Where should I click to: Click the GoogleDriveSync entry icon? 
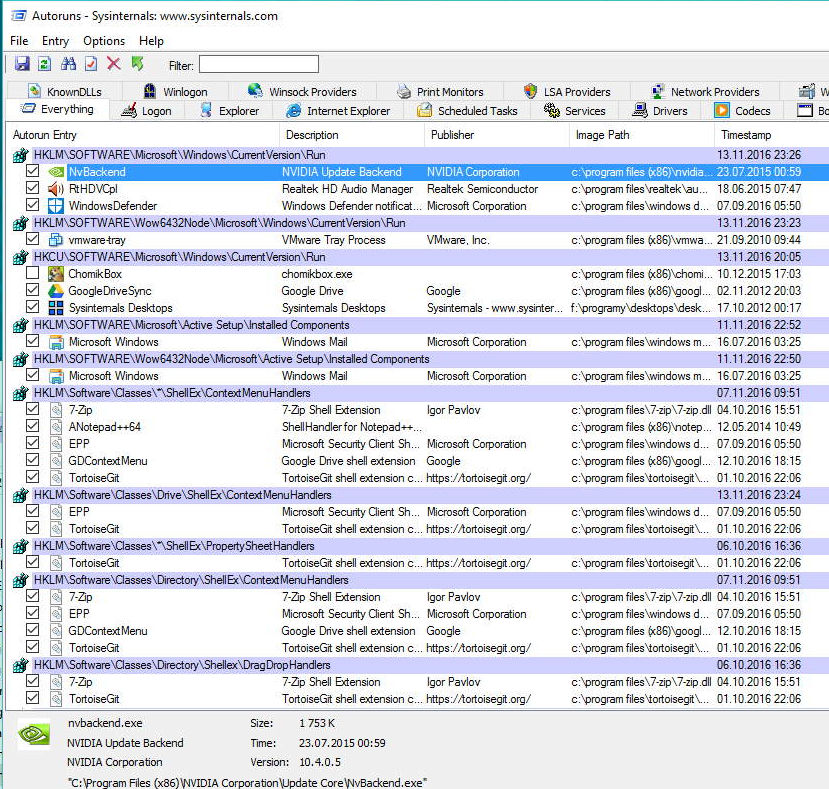pyautogui.click(x=56, y=291)
